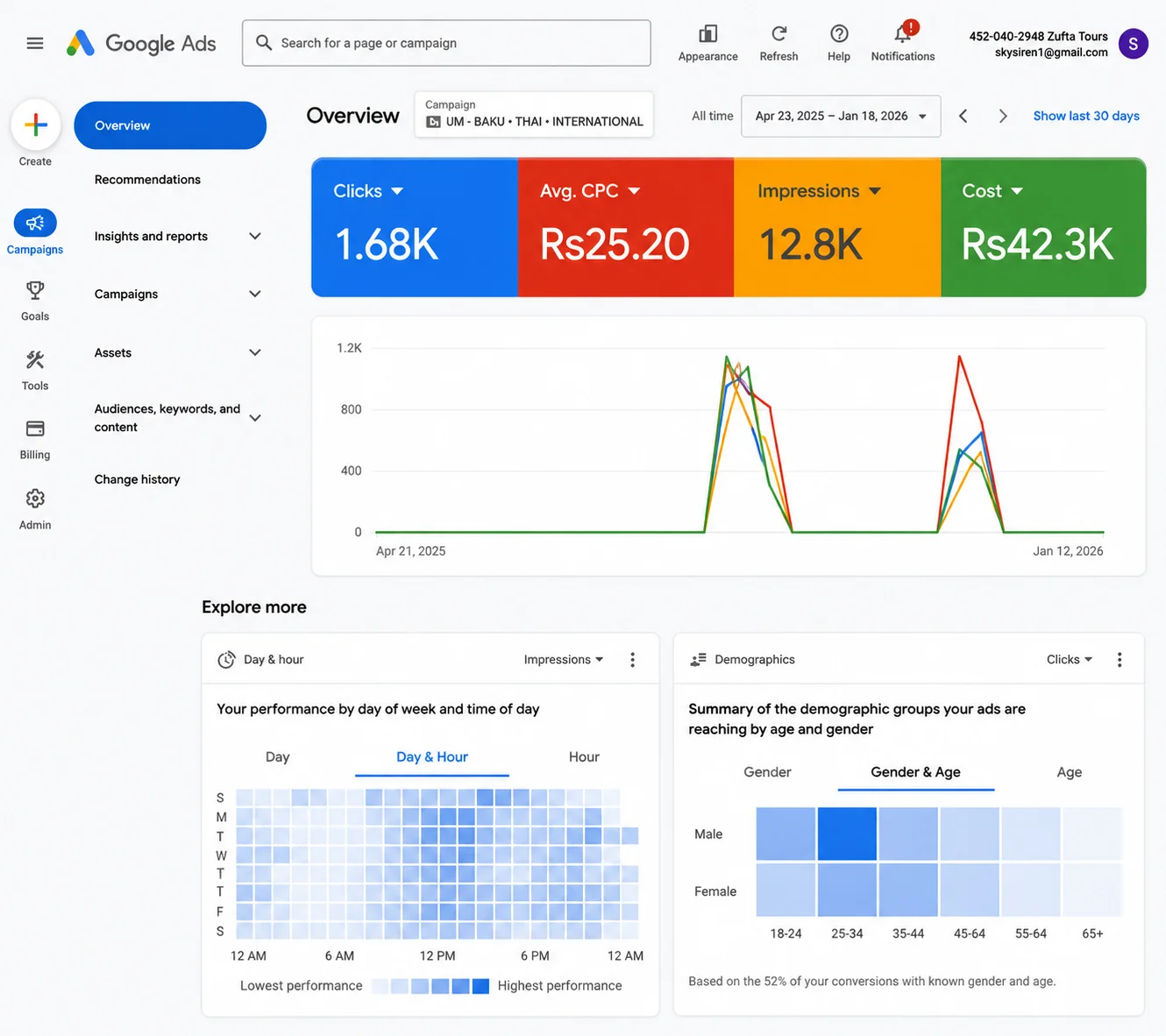Select the Gender & Age tab

coord(915,772)
